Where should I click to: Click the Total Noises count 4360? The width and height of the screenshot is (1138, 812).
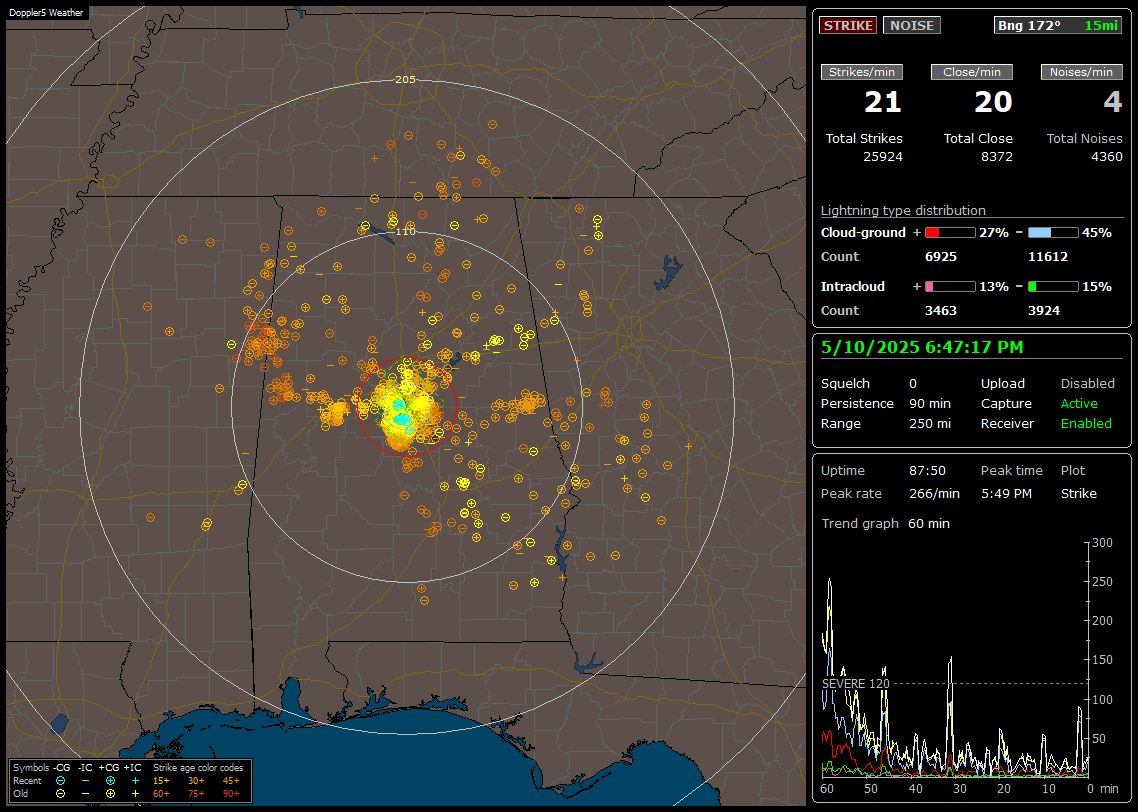pos(1107,157)
